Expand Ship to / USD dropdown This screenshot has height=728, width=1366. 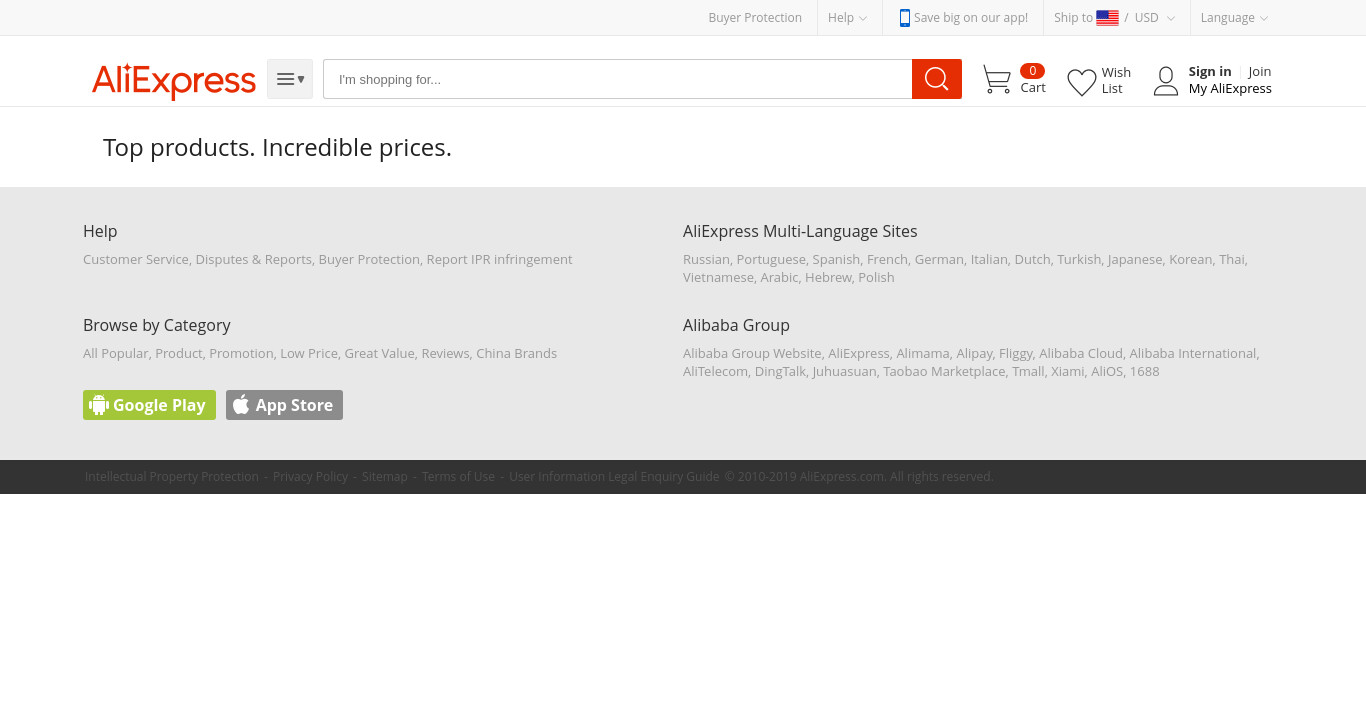click(1115, 18)
